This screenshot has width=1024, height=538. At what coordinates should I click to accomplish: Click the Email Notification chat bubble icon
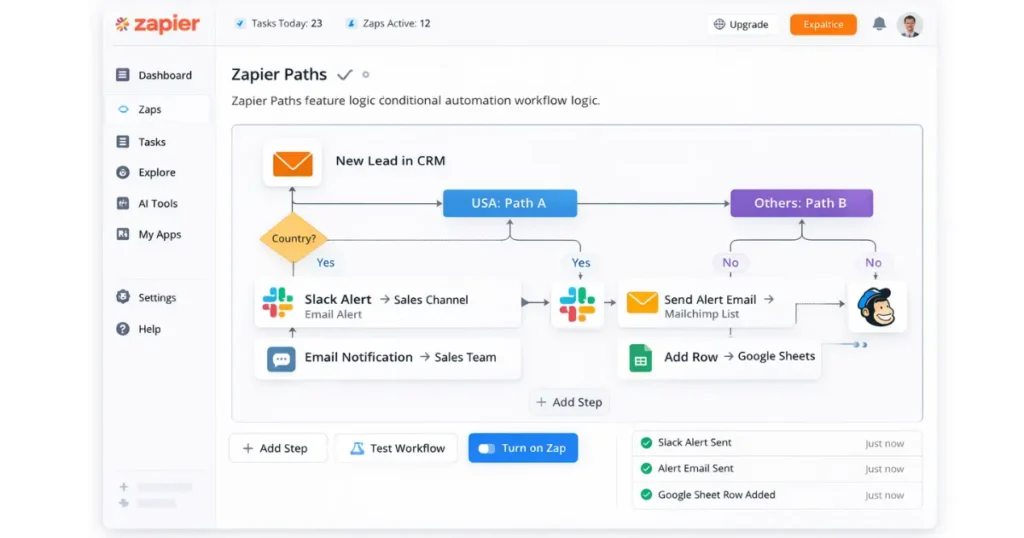coord(281,358)
